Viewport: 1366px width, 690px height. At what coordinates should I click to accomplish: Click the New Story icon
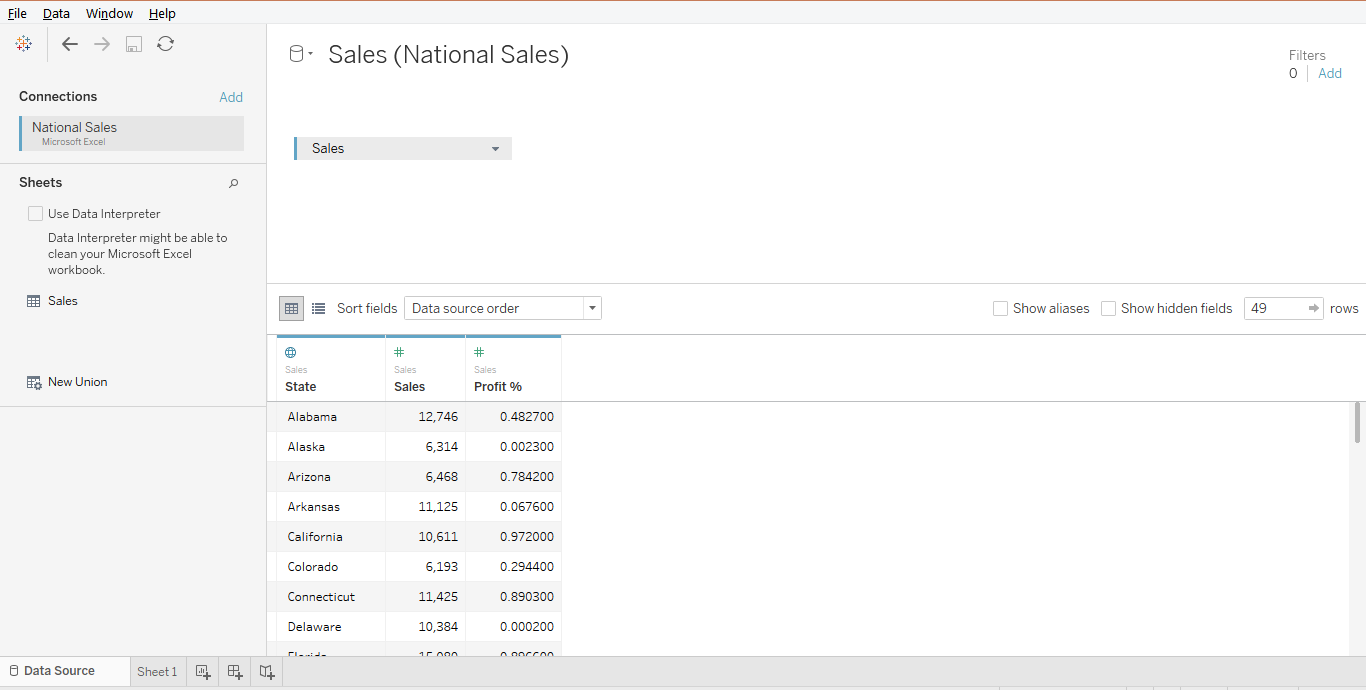click(x=267, y=672)
